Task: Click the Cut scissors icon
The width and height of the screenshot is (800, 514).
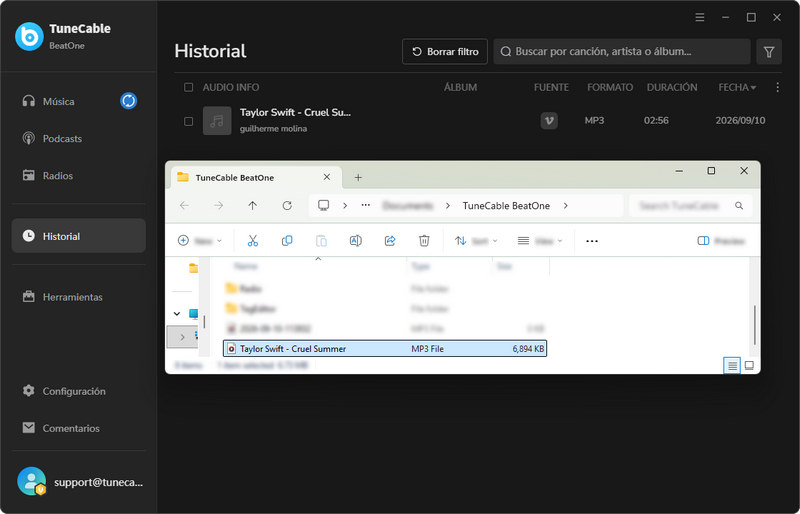Action: point(253,241)
